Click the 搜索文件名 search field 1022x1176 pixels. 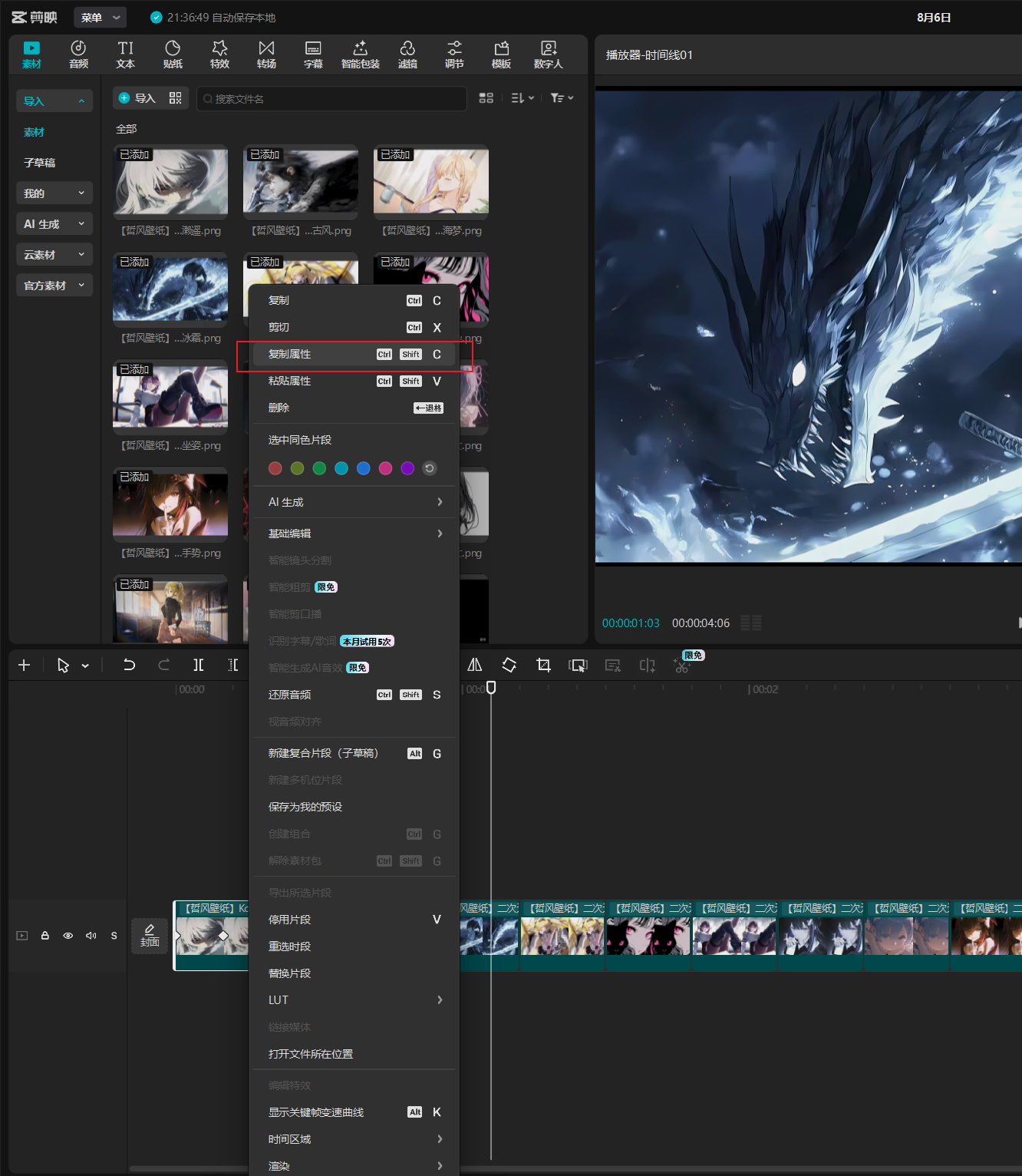[x=331, y=98]
